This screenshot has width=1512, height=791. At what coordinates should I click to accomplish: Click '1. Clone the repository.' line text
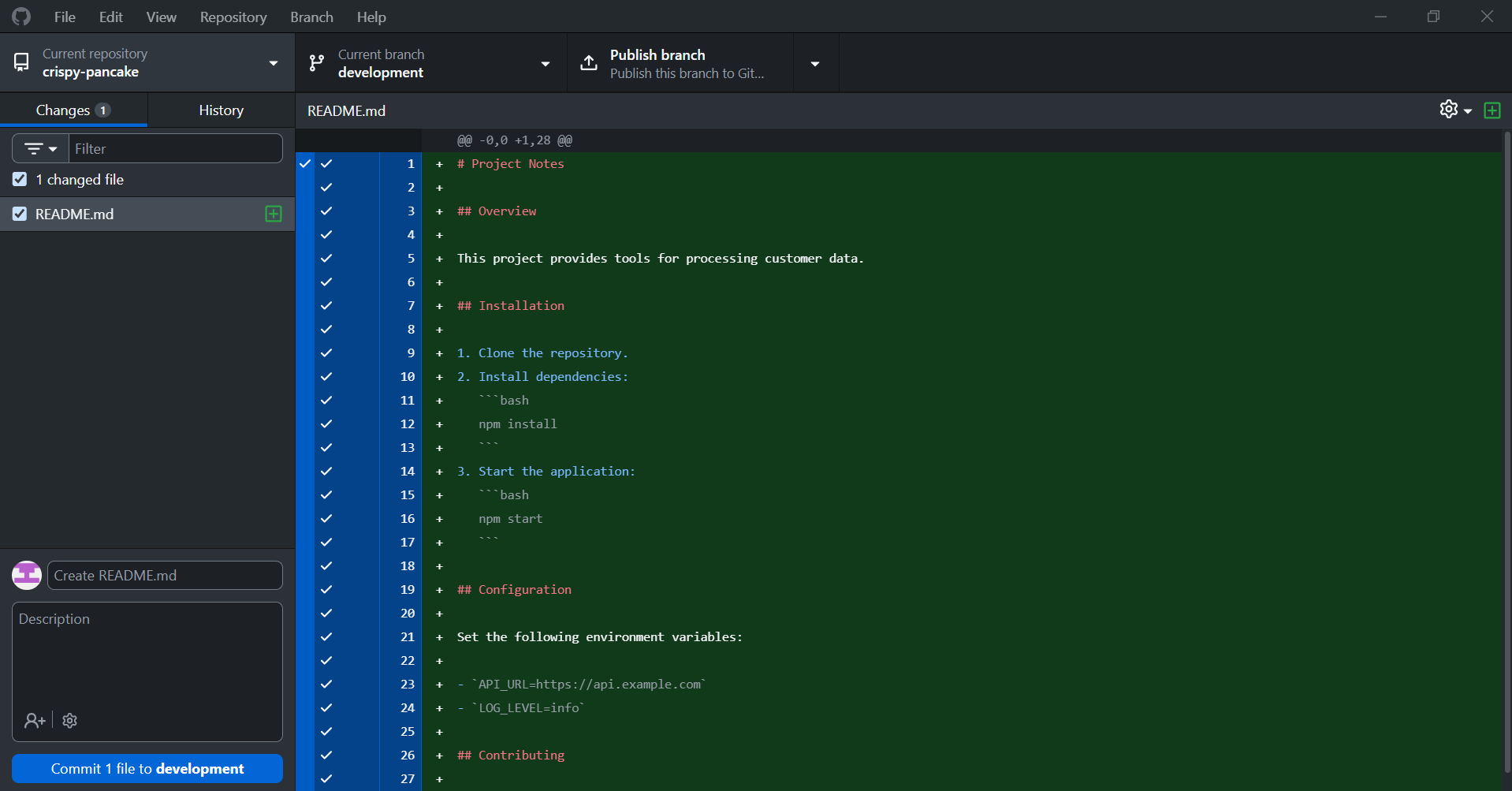click(542, 353)
